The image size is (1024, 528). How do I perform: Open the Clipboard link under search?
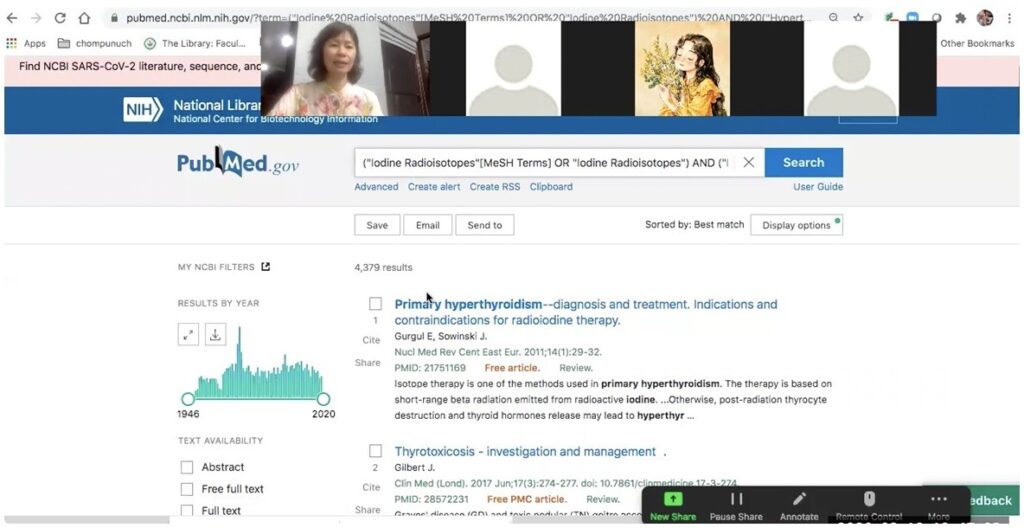[551, 187]
